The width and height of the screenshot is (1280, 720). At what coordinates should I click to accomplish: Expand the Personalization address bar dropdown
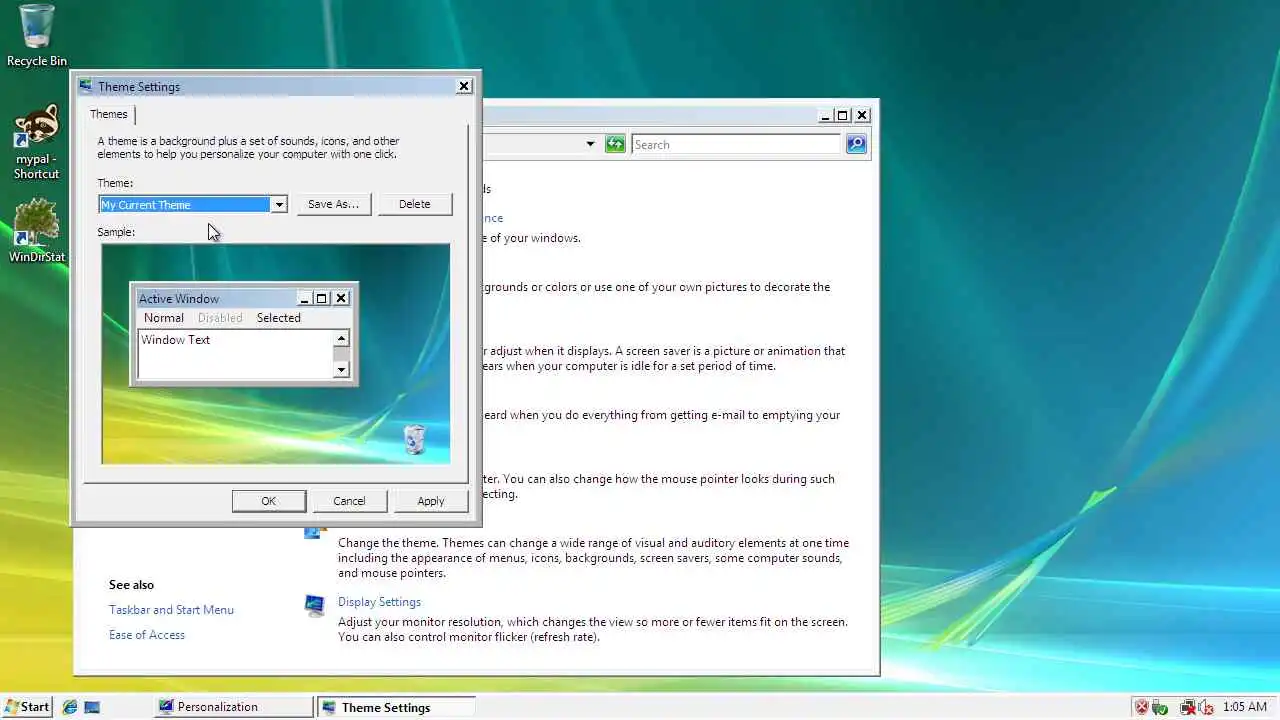click(590, 144)
